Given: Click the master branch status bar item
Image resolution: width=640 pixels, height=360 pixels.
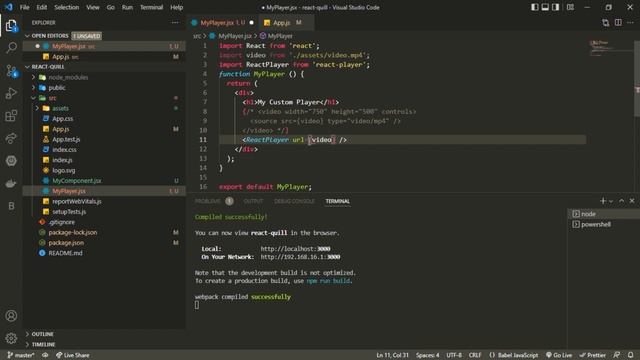Looking at the screenshot, I should pyautogui.click(x=21, y=355).
